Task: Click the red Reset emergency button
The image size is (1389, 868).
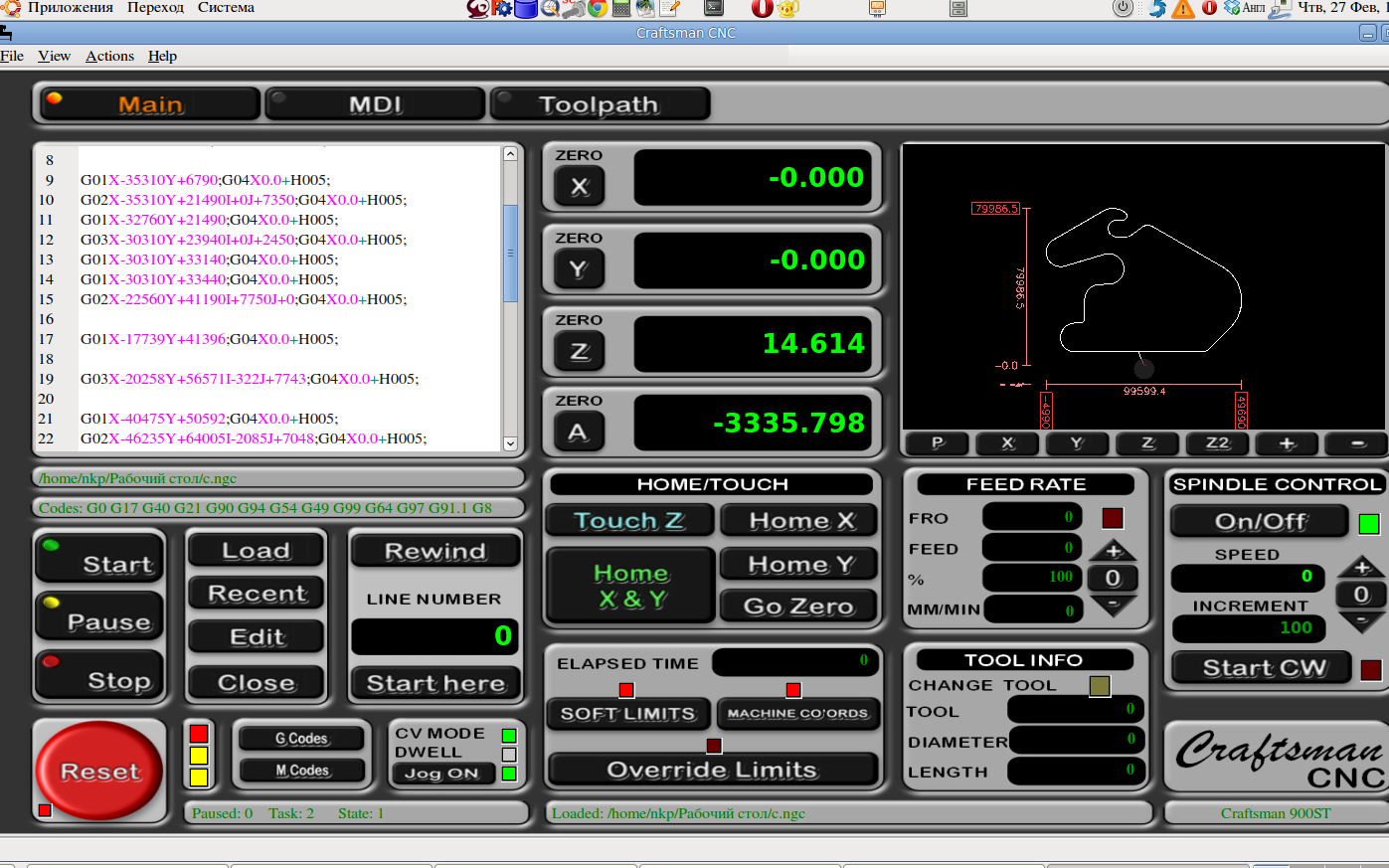Action: coord(99,771)
